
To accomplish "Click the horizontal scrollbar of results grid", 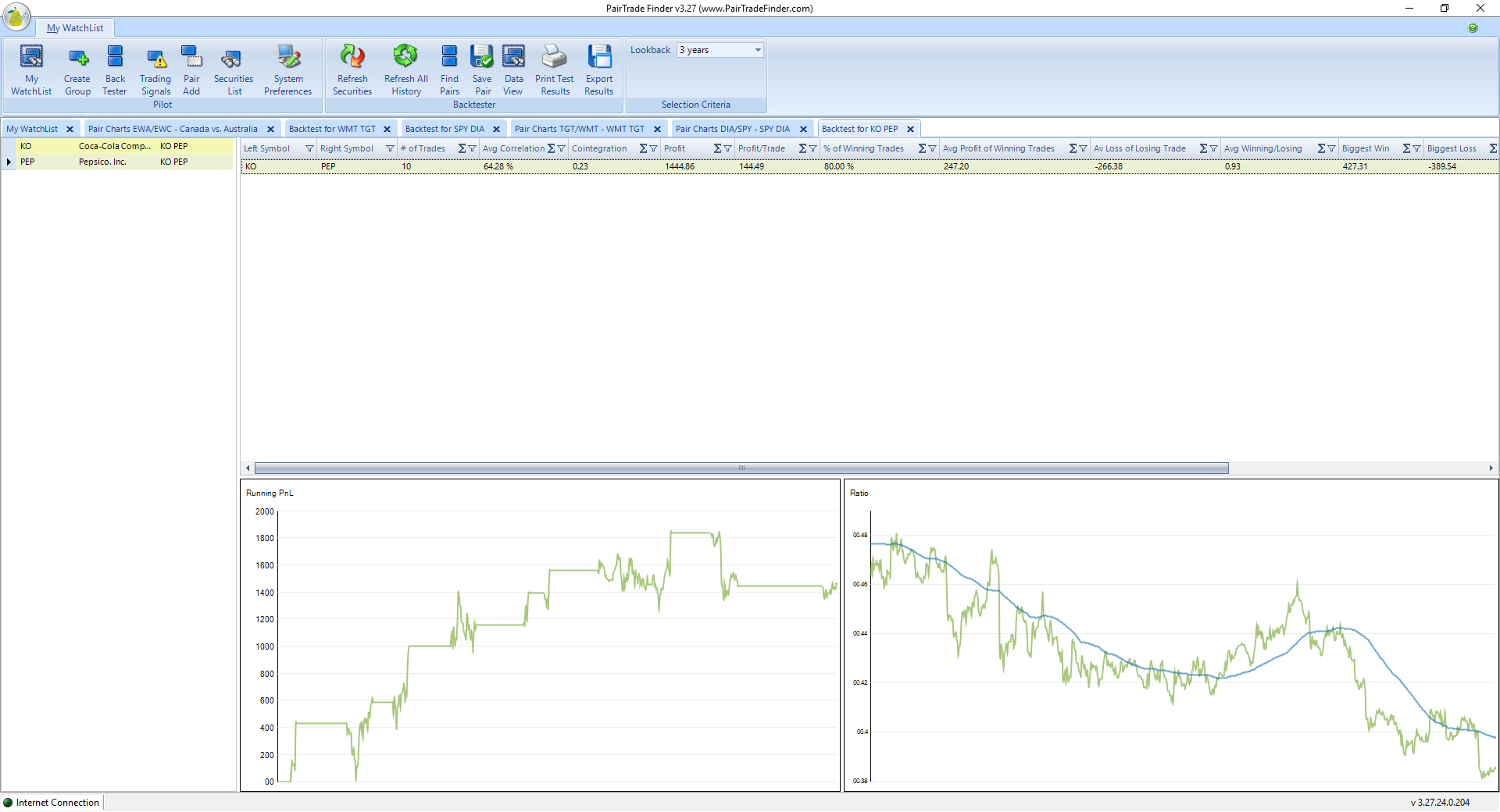I will coord(741,468).
